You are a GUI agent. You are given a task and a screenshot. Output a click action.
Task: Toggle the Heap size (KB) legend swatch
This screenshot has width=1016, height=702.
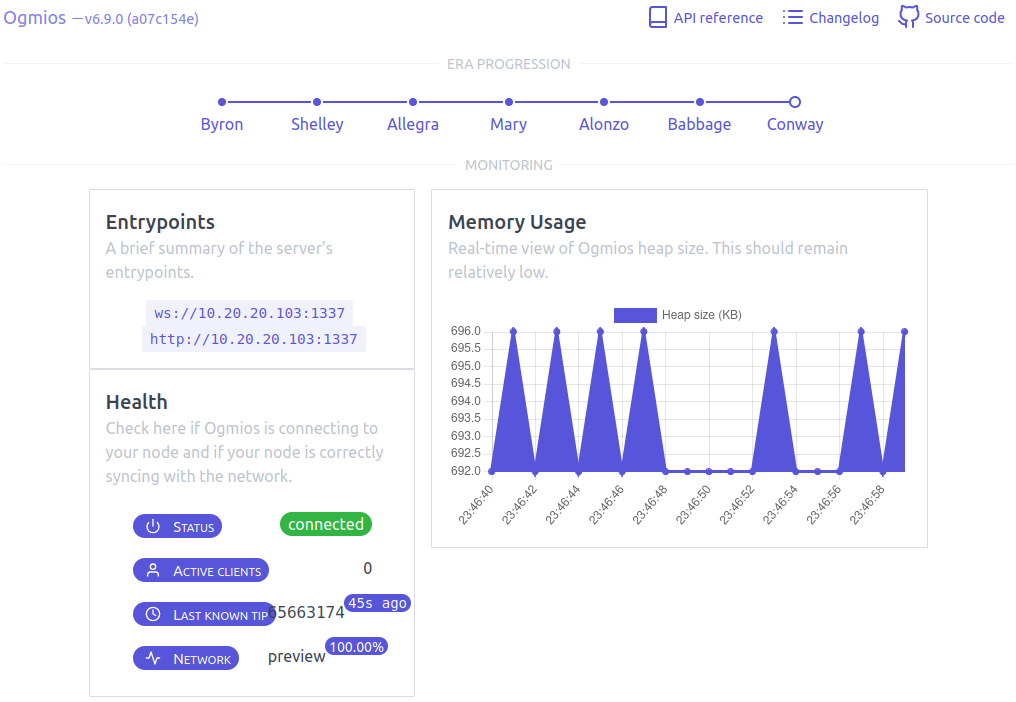pyautogui.click(x=635, y=315)
